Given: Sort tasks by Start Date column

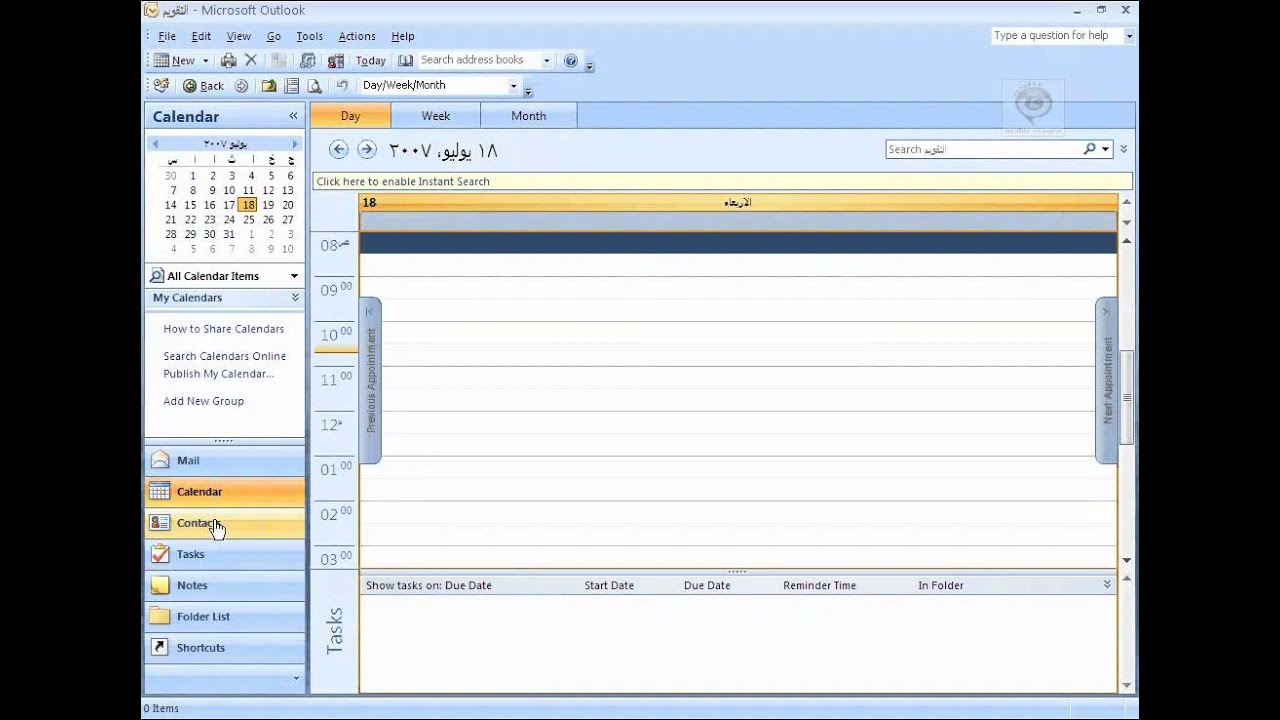Looking at the screenshot, I should point(609,585).
